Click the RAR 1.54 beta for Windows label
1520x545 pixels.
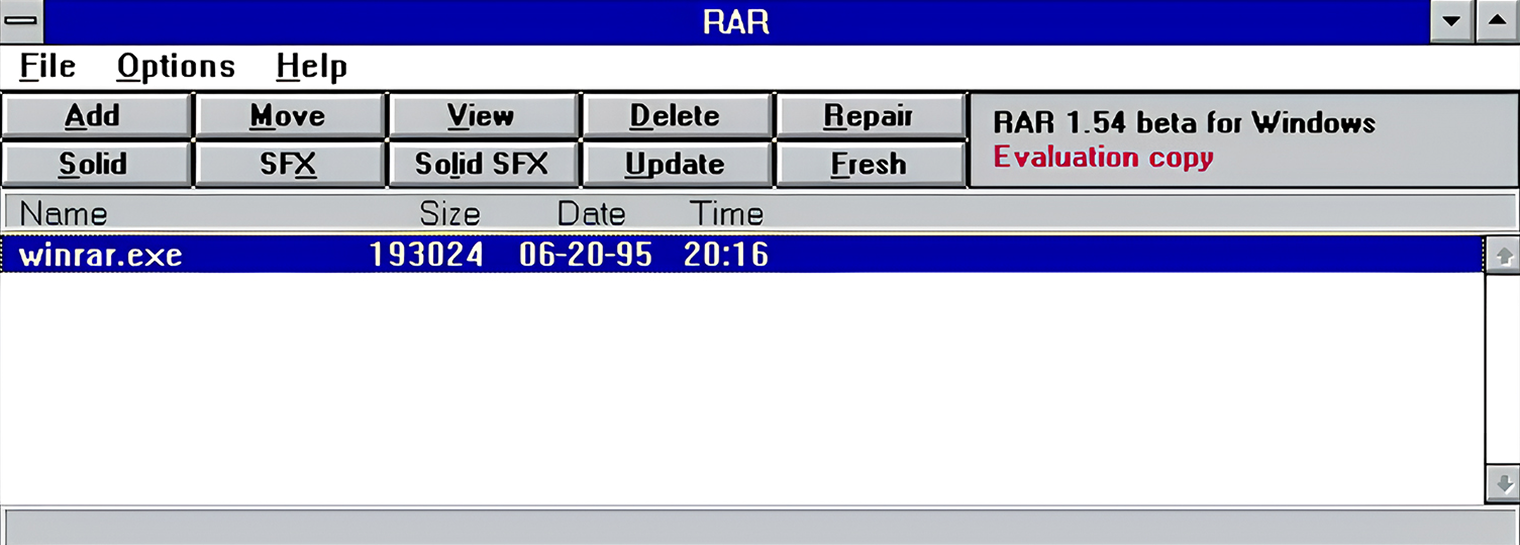click(1184, 123)
